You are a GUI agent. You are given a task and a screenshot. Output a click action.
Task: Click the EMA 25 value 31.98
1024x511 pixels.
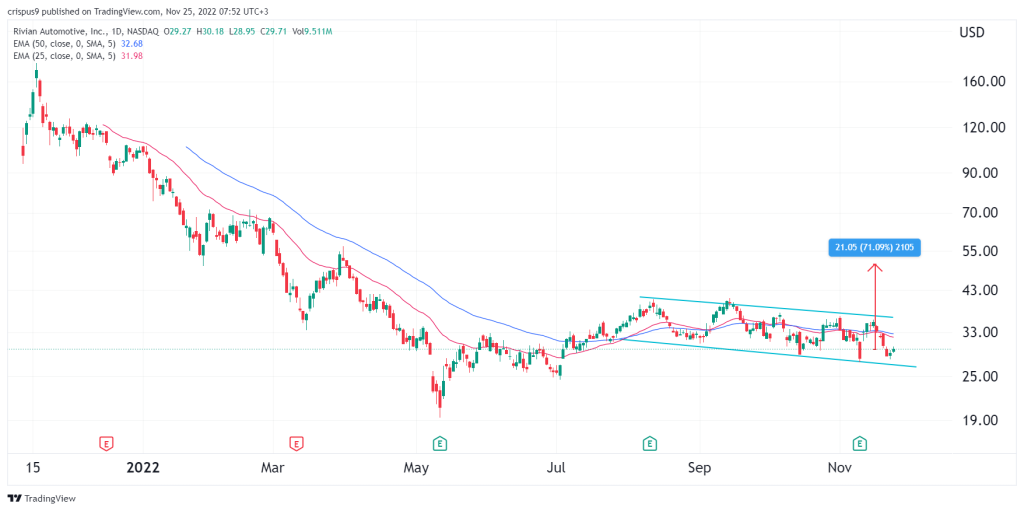click(x=132, y=54)
